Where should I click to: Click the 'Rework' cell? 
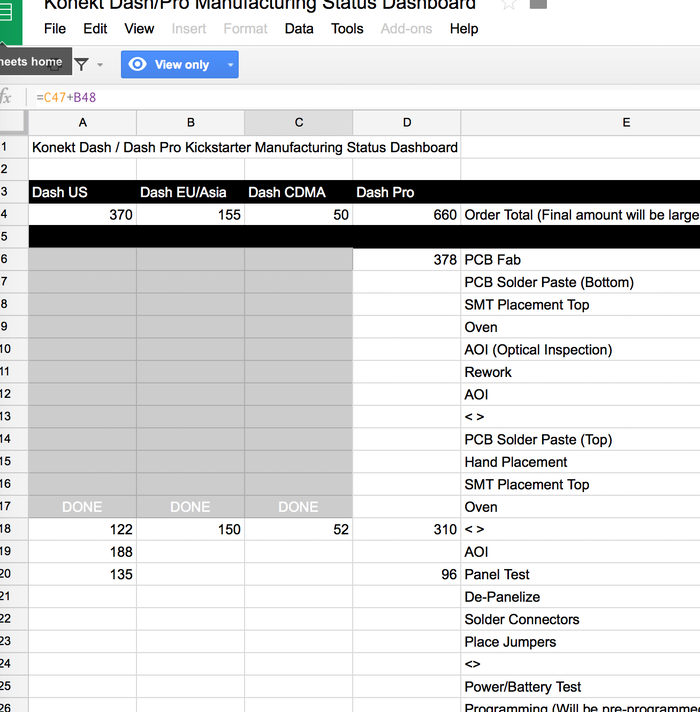coord(581,372)
